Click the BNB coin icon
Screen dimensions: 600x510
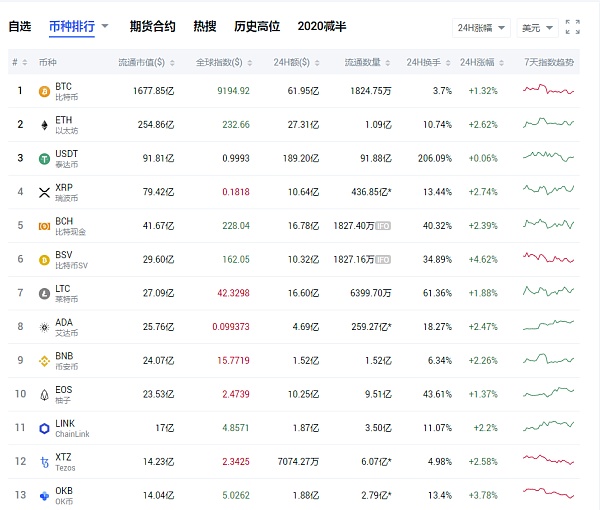(44, 361)
